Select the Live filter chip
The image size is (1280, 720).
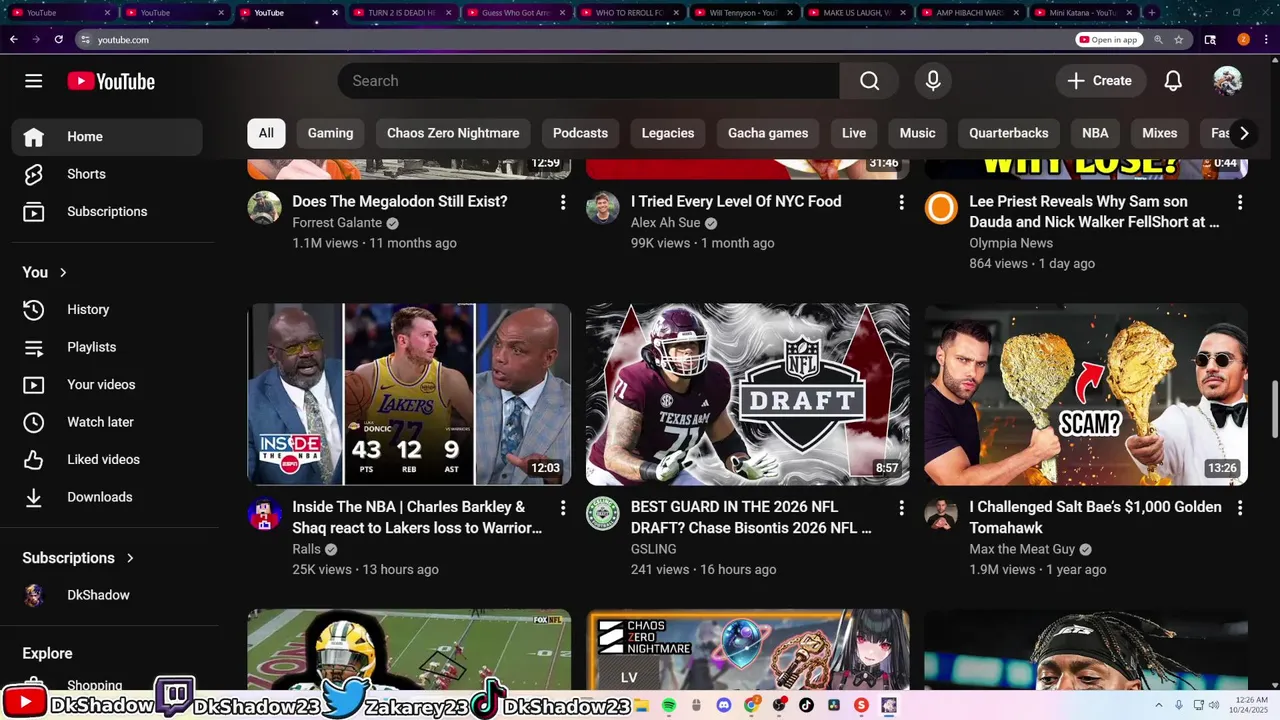click(854, 133)
